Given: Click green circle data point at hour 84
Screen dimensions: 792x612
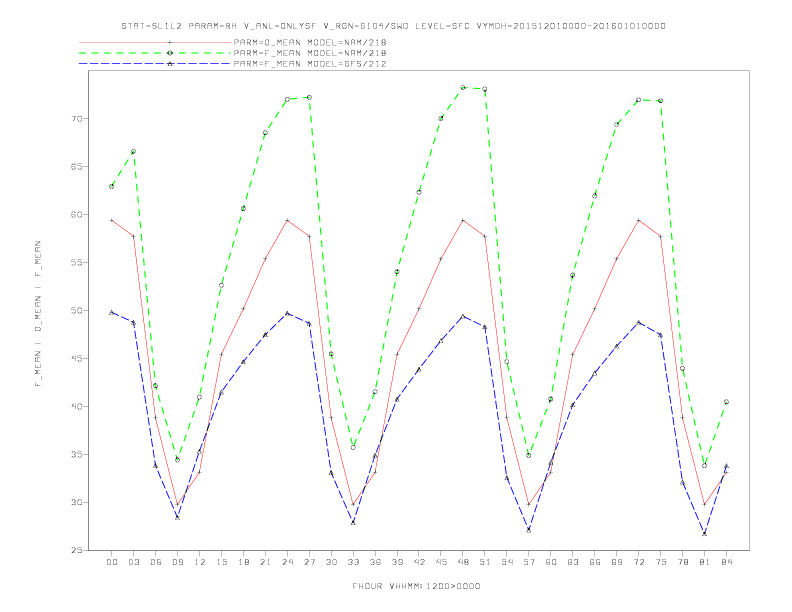Looking at the screenshot, I should tap(726, 402).
